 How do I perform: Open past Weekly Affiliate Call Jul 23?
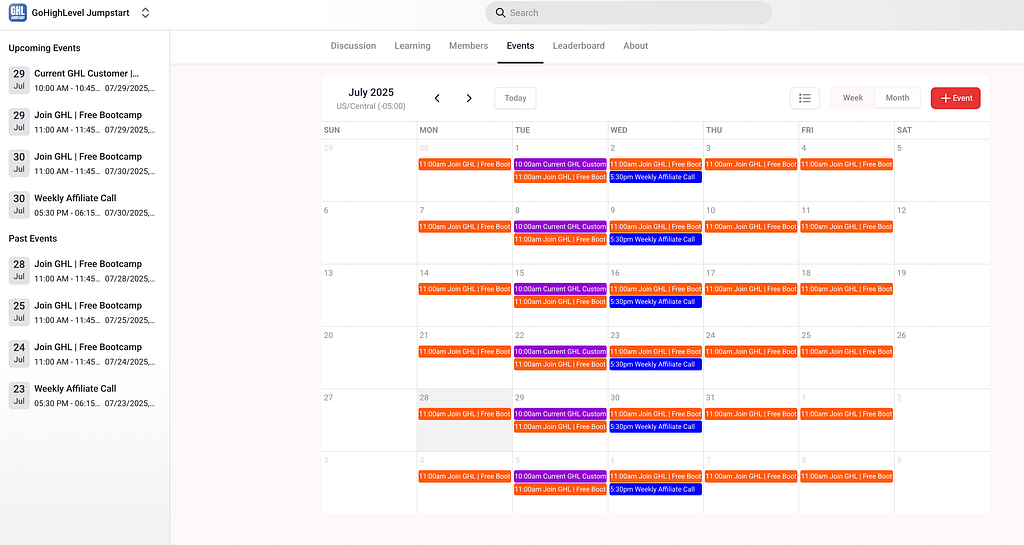coord(82,396)
